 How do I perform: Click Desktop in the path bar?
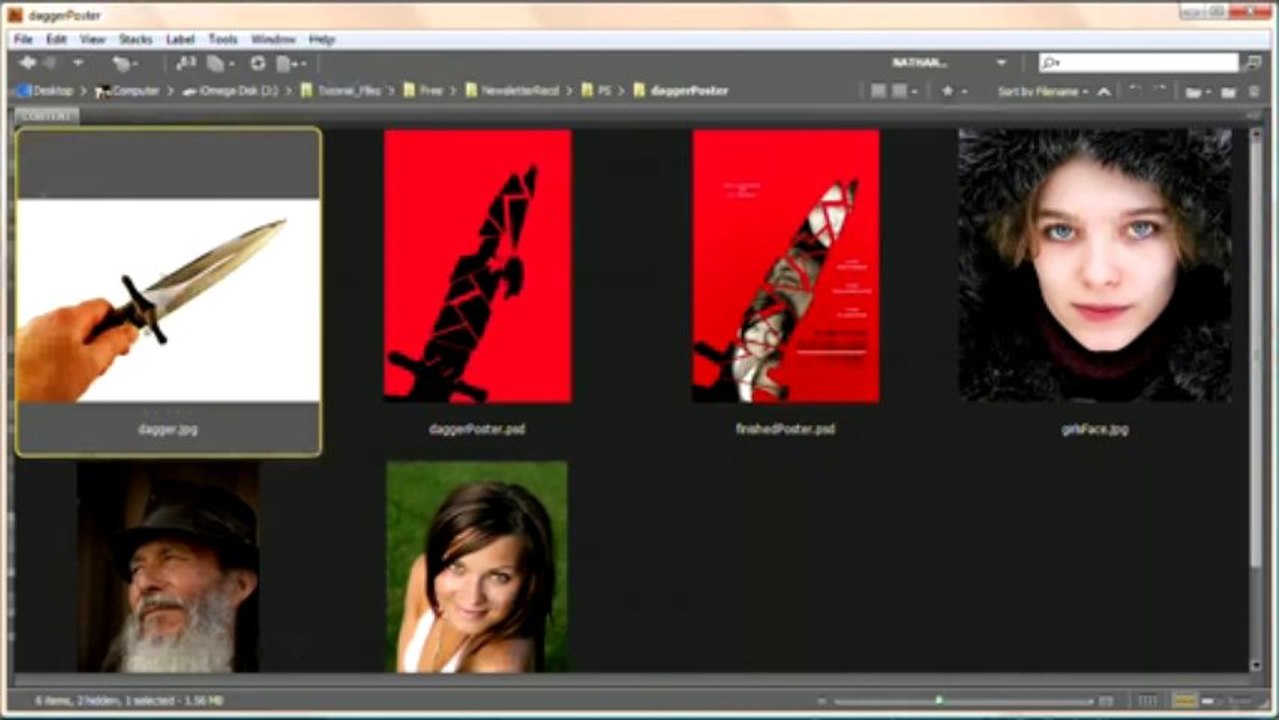(46, 90)
